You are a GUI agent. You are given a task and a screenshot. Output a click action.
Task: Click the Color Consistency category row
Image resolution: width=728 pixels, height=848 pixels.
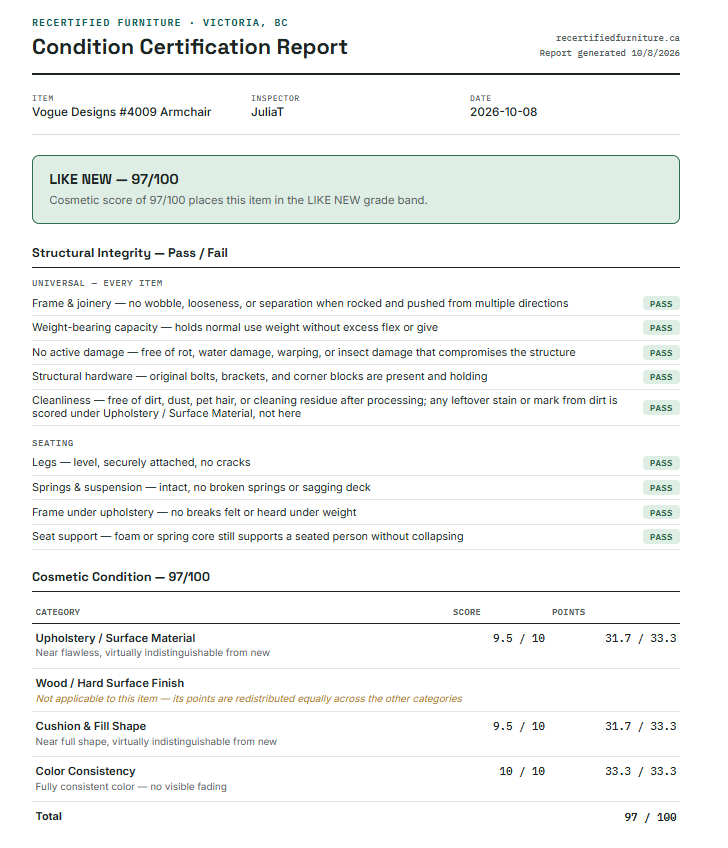(356, 779)
